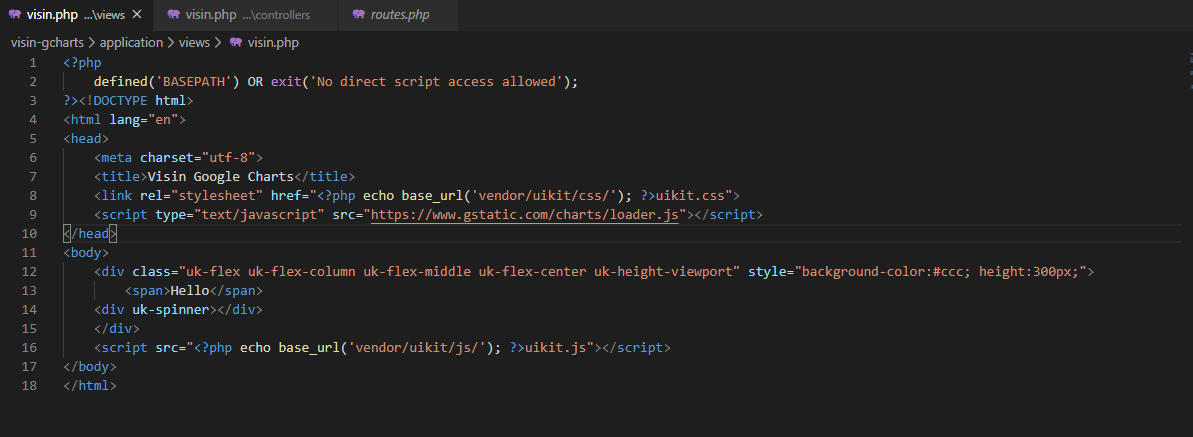Click uikit.css text on line 8
The image size is (1193, 437).
[689, 196]
